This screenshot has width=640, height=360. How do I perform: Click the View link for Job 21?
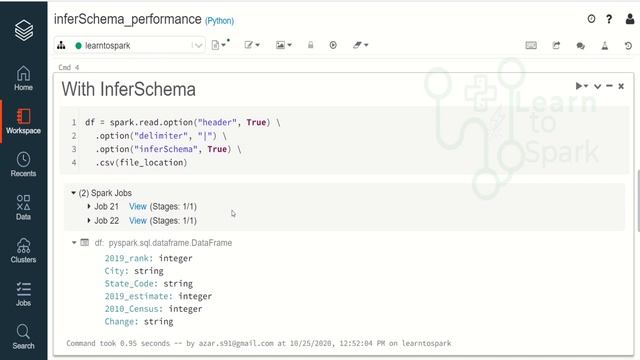coord(138,207)
